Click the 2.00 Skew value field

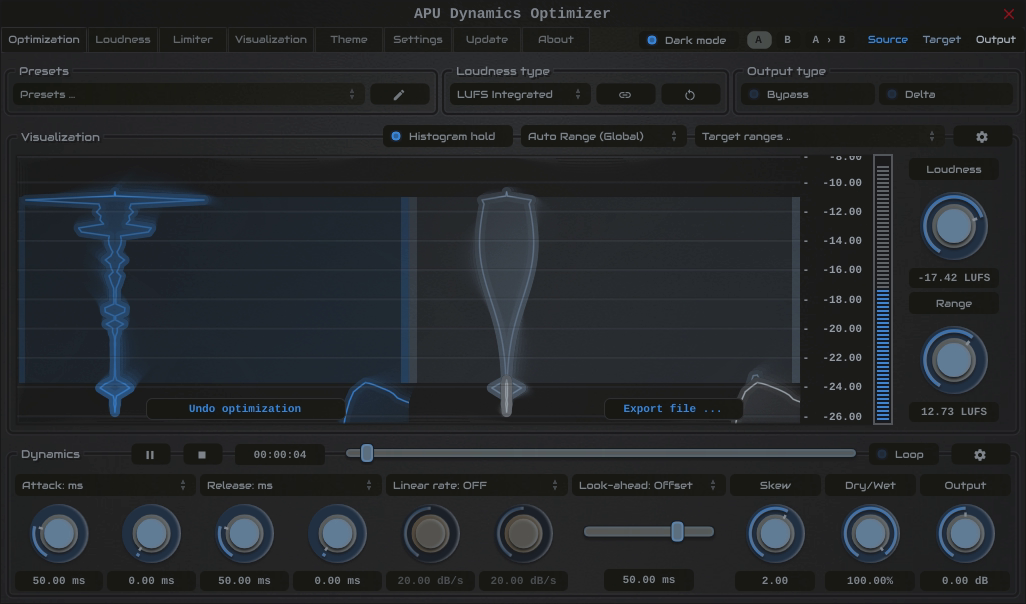775,580
